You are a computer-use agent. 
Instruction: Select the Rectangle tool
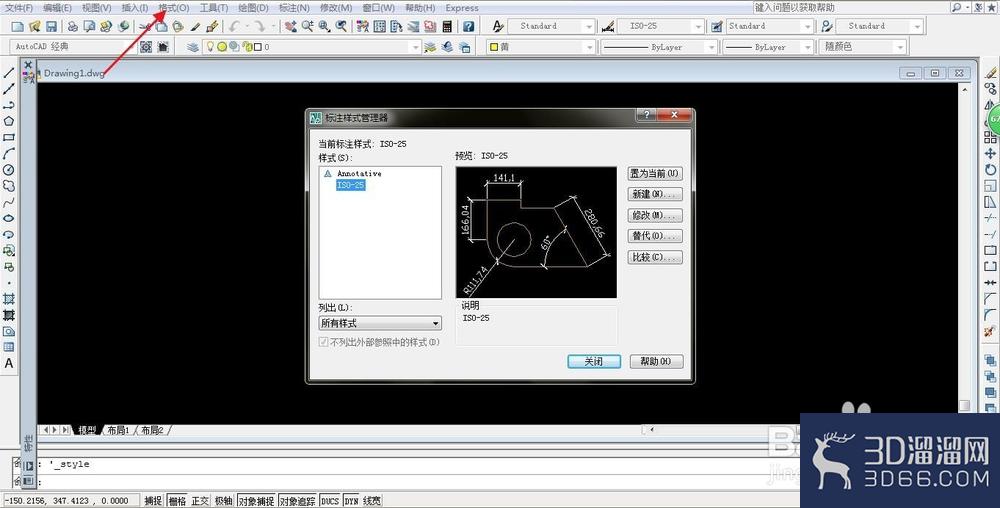pos(9,137)
